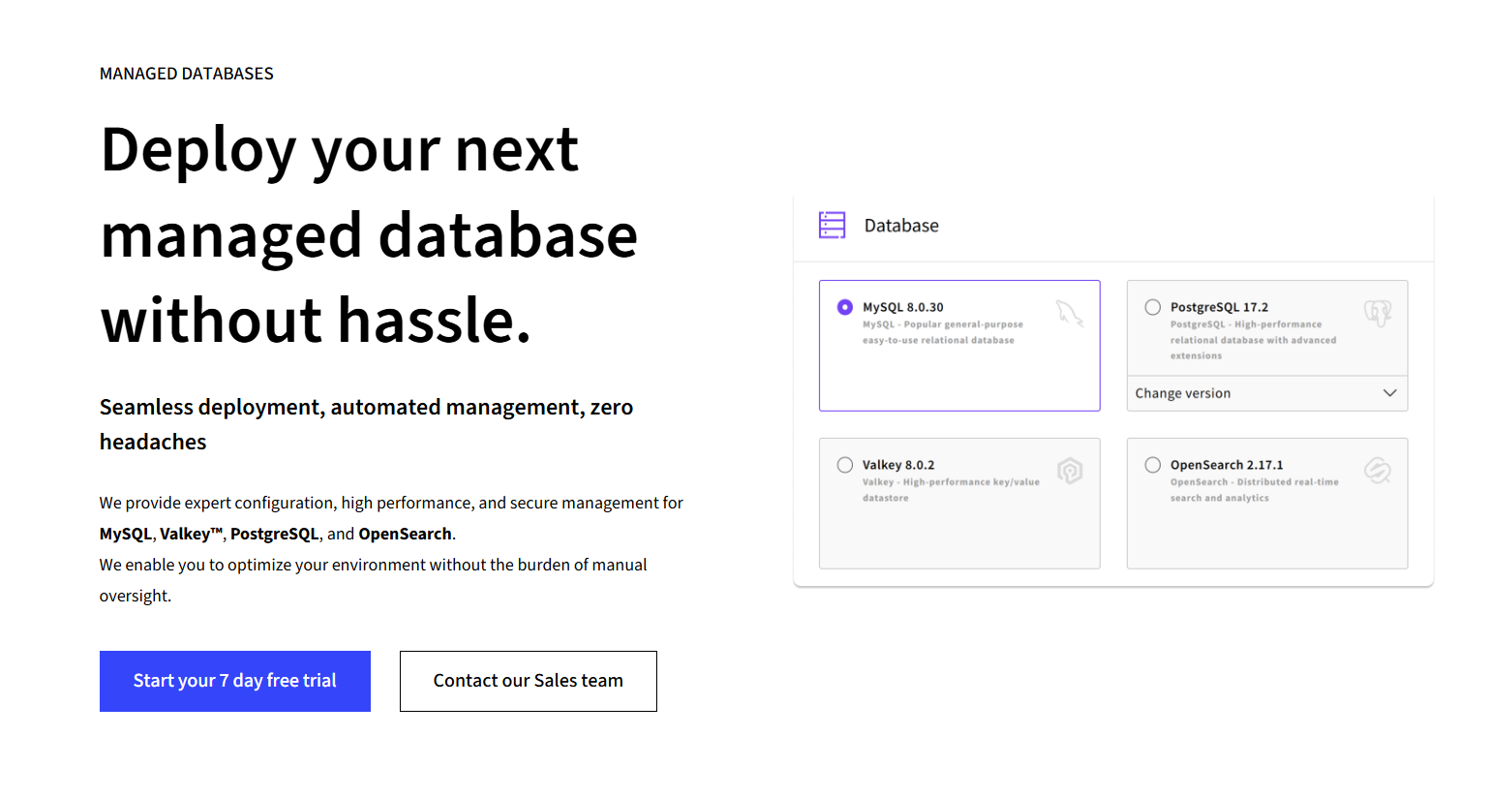
Task: Select the PostgreSQL 17.2 radio button
Action: 1152,306
